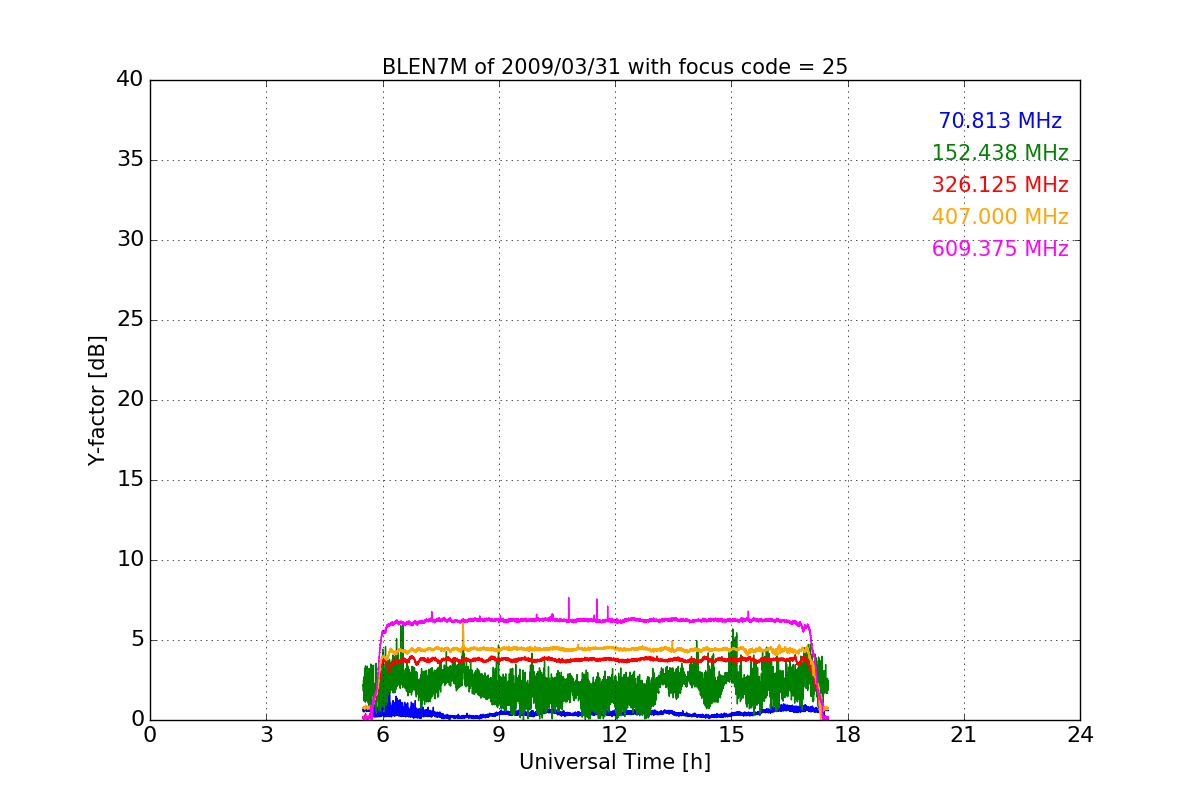The width and height of the screenshot is (1200, 800).
Task: Click the 35 tick label on Y axis
Action: tap(130, 160)
